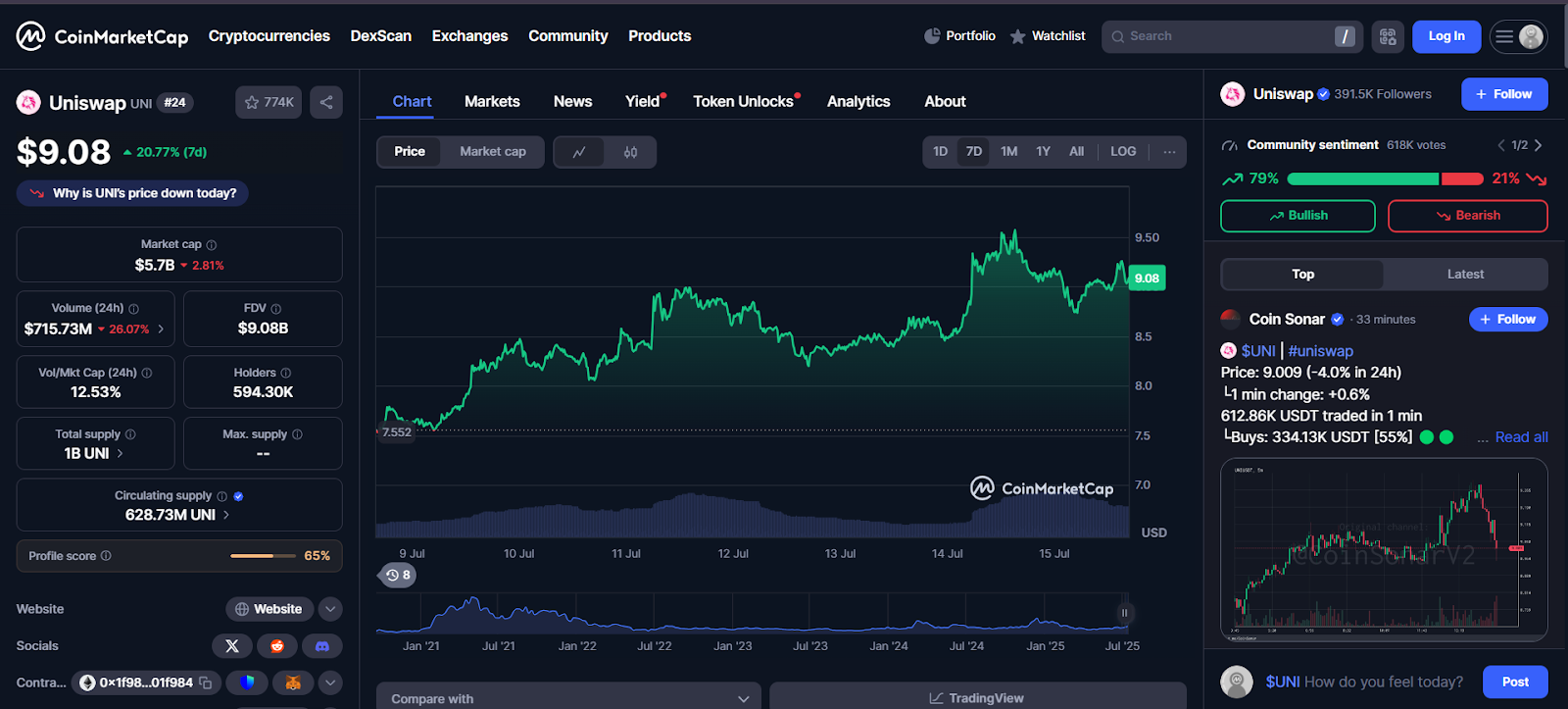The image size is (1568, 709).
Task: Expand the Website links dropdown chevron
Action: click(330, 610)
